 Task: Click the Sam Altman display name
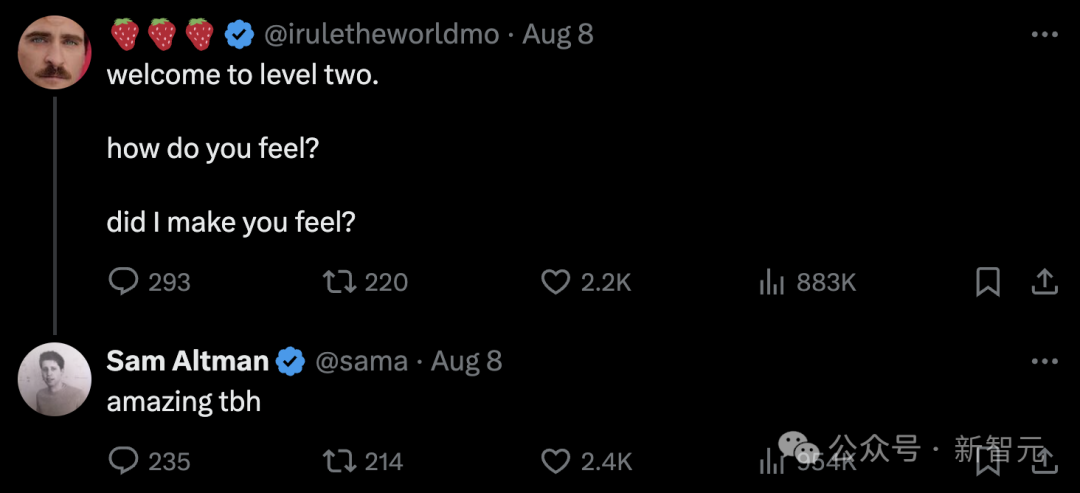[187, 361]
